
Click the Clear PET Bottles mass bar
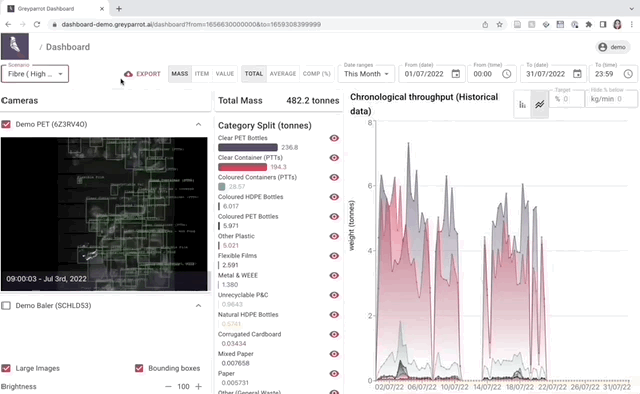click(248, 147)
